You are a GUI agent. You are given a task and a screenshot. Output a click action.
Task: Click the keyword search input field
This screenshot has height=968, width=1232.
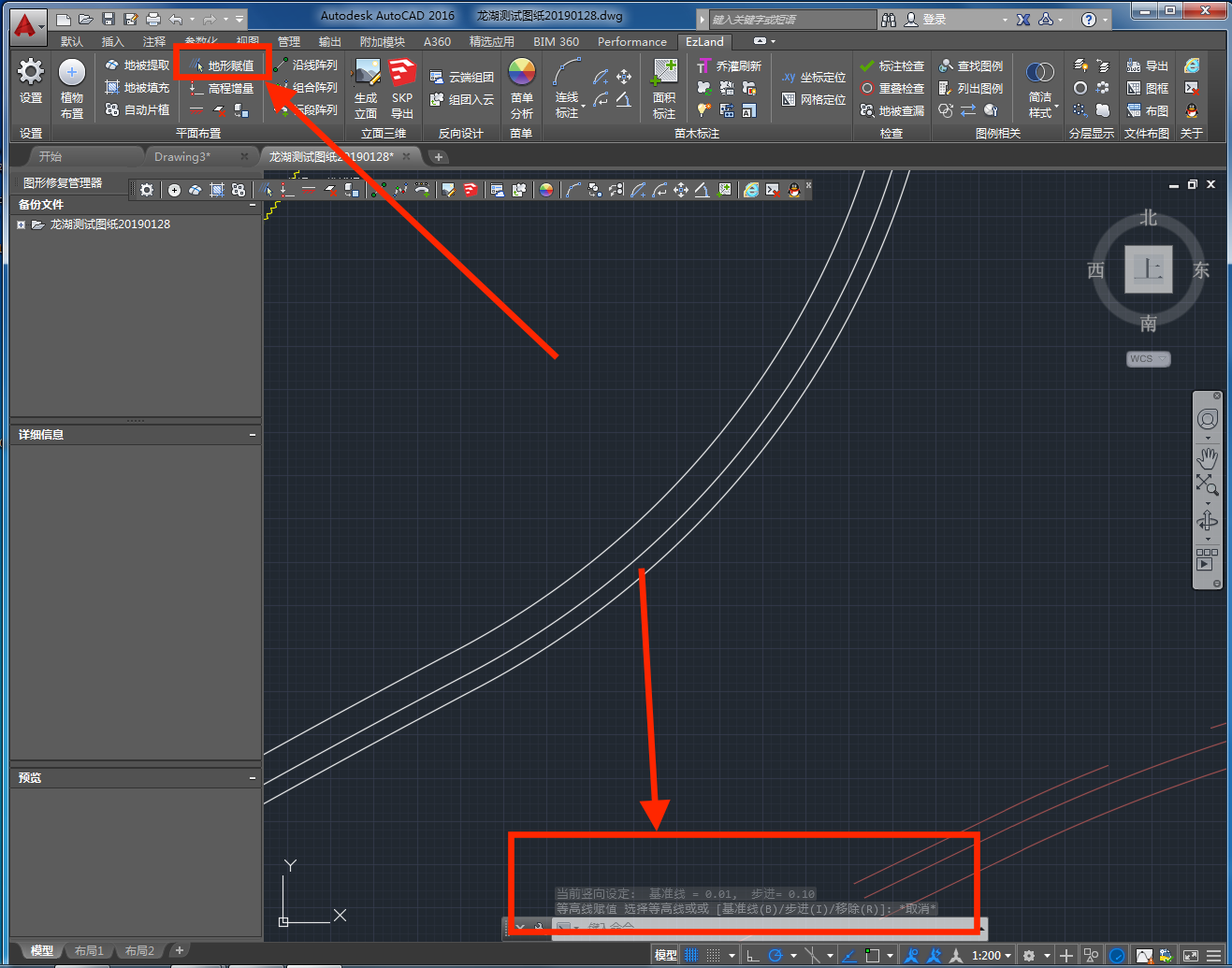(792, 19)
